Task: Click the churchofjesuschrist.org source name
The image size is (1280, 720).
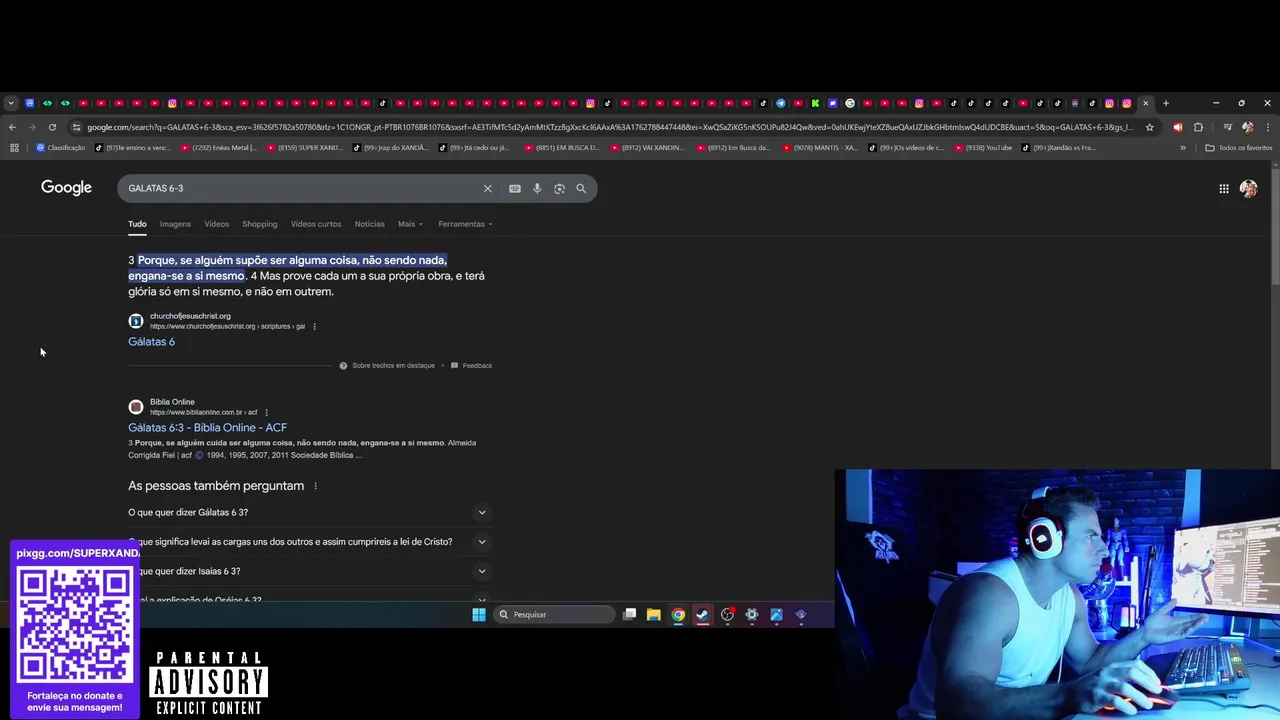Action: [190, 316]
